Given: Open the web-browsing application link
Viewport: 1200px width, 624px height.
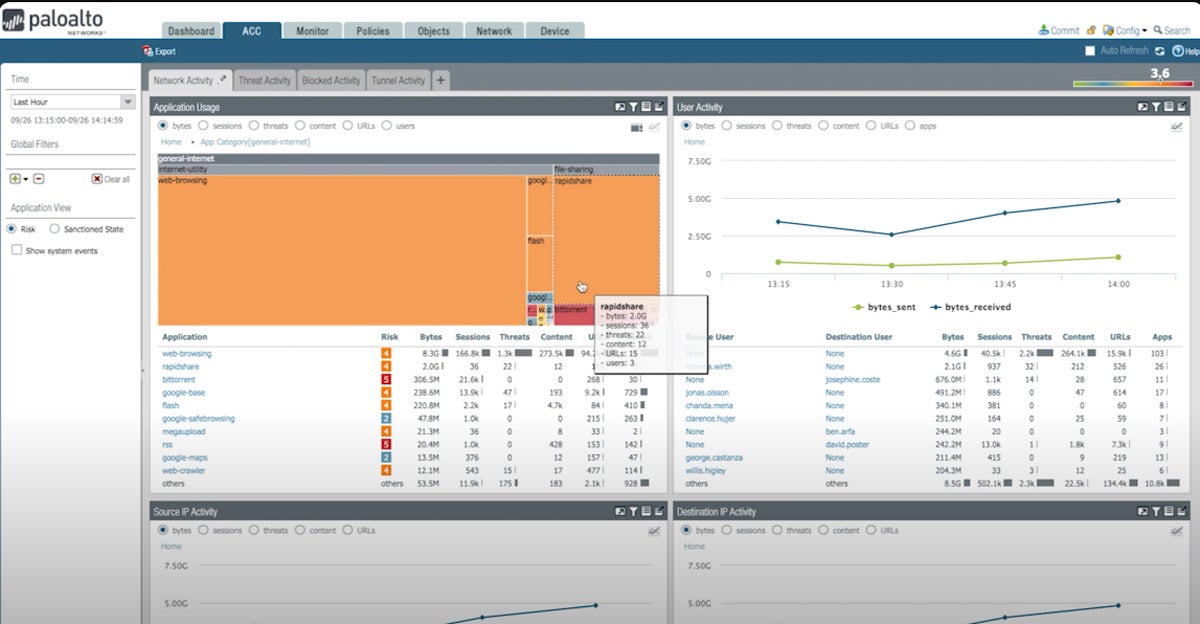Looking at the screenshot, I should point(187,354).
